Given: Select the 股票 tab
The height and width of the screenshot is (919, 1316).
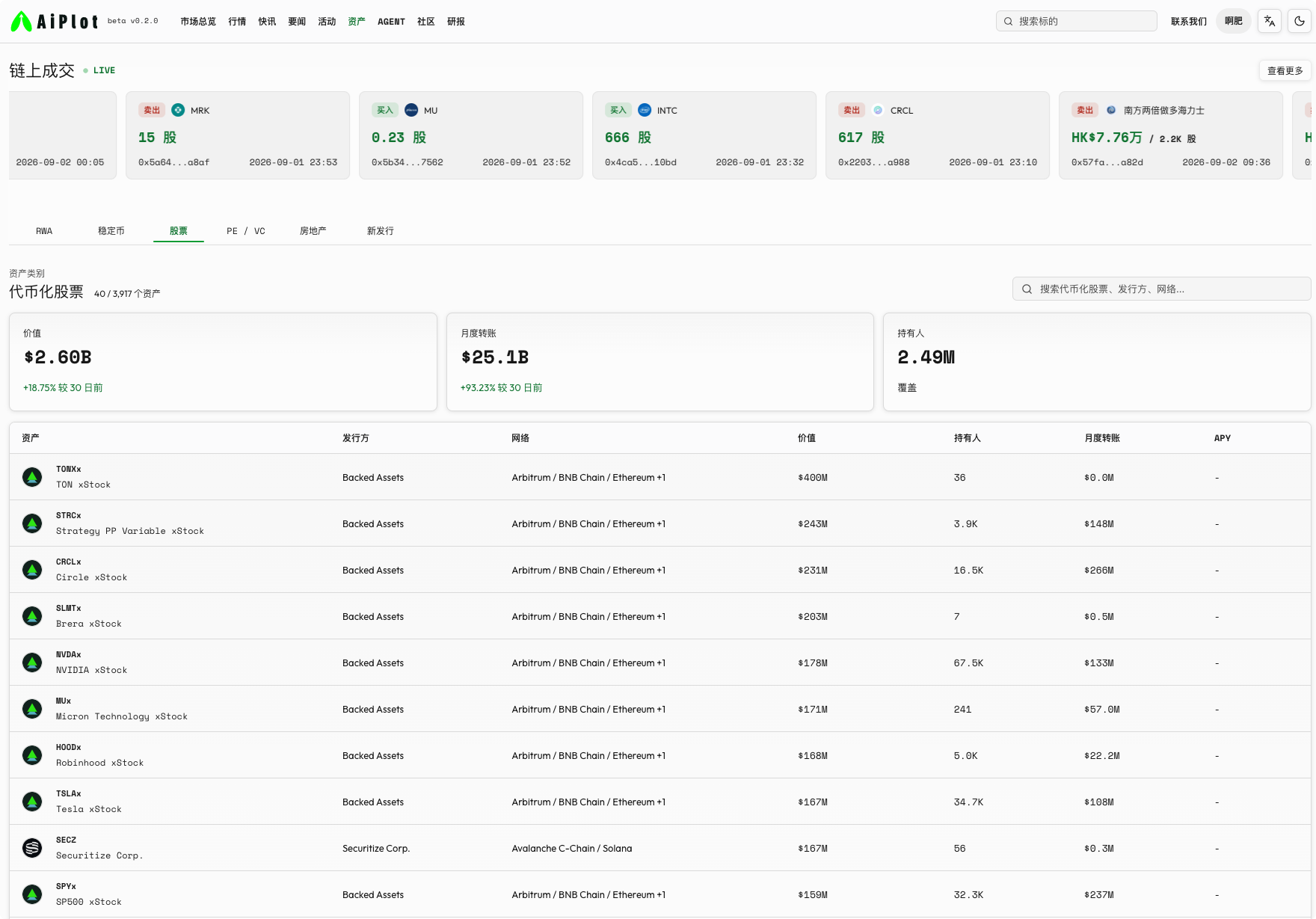Looking at the screenshot, I should [x=179, y=231].
